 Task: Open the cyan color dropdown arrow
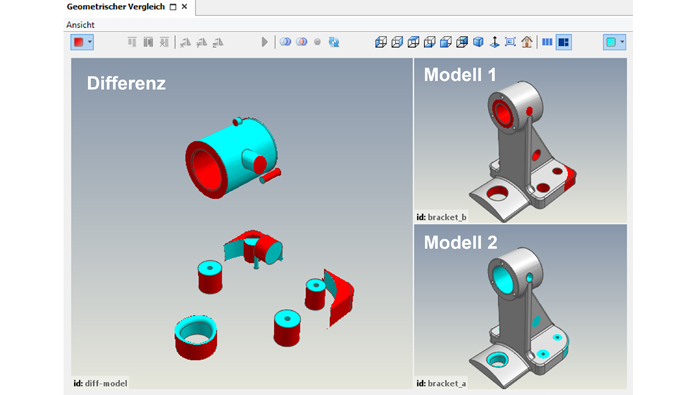click(x=622, y=42)
